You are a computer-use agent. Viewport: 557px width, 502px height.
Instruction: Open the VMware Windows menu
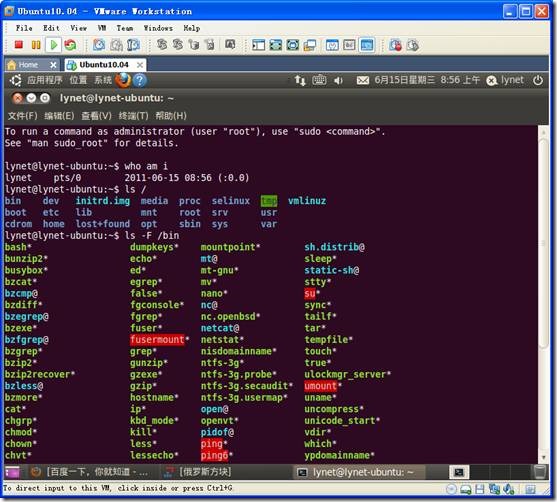158,28
